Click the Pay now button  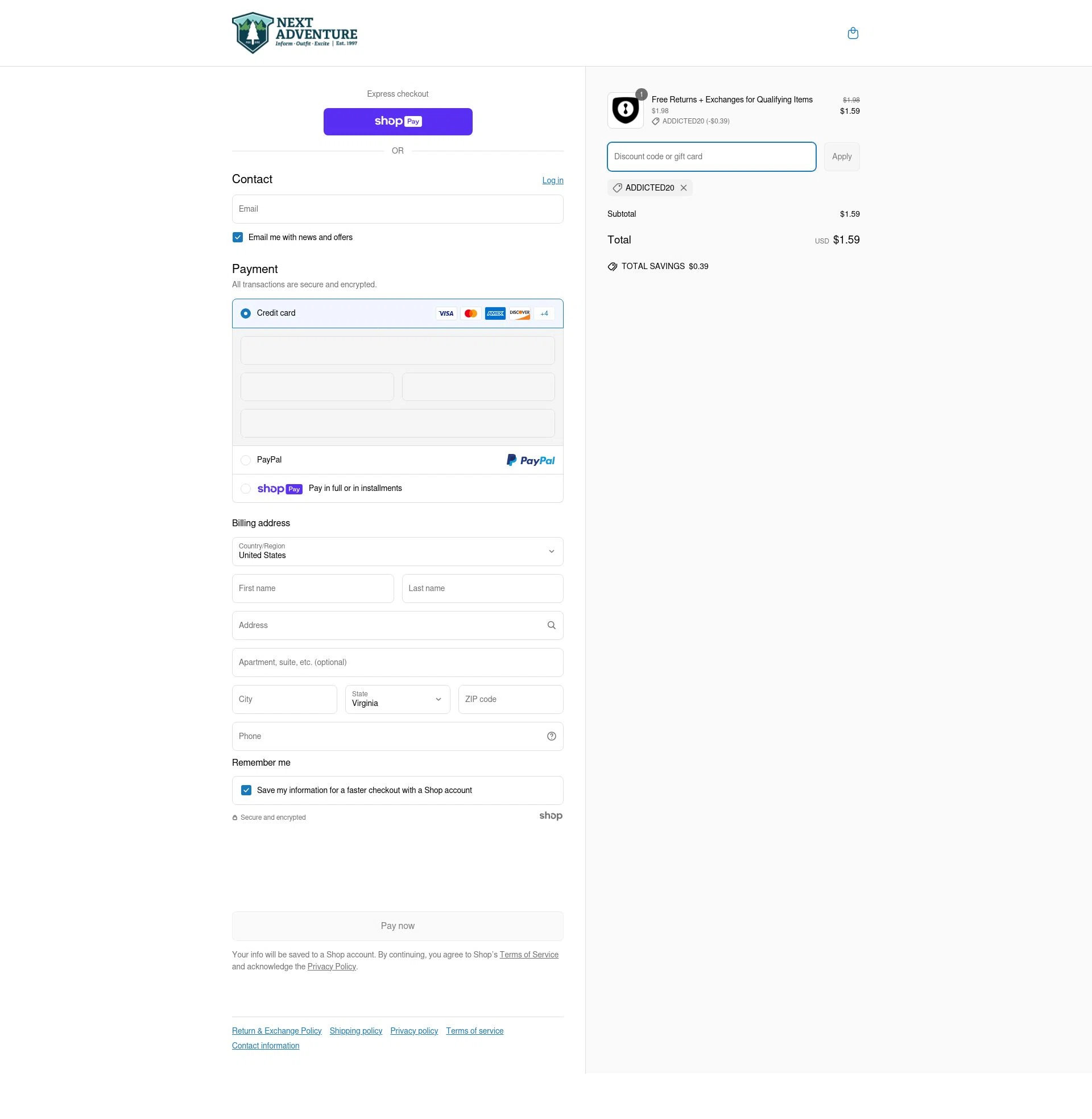pos(397,925)
